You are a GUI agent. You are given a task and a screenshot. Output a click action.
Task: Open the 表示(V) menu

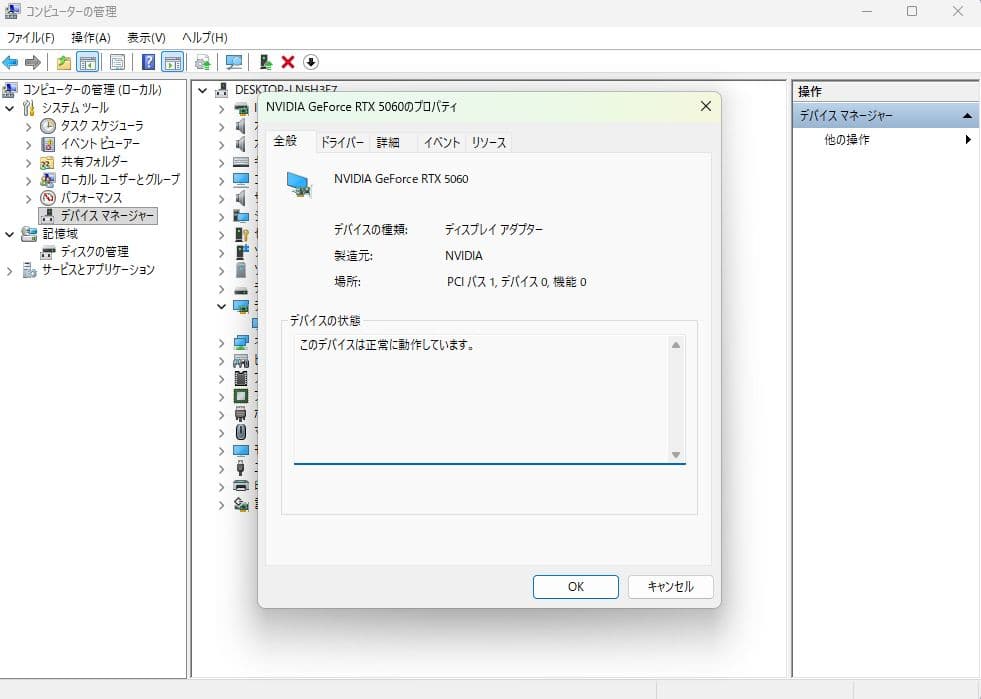coord(146,38)
